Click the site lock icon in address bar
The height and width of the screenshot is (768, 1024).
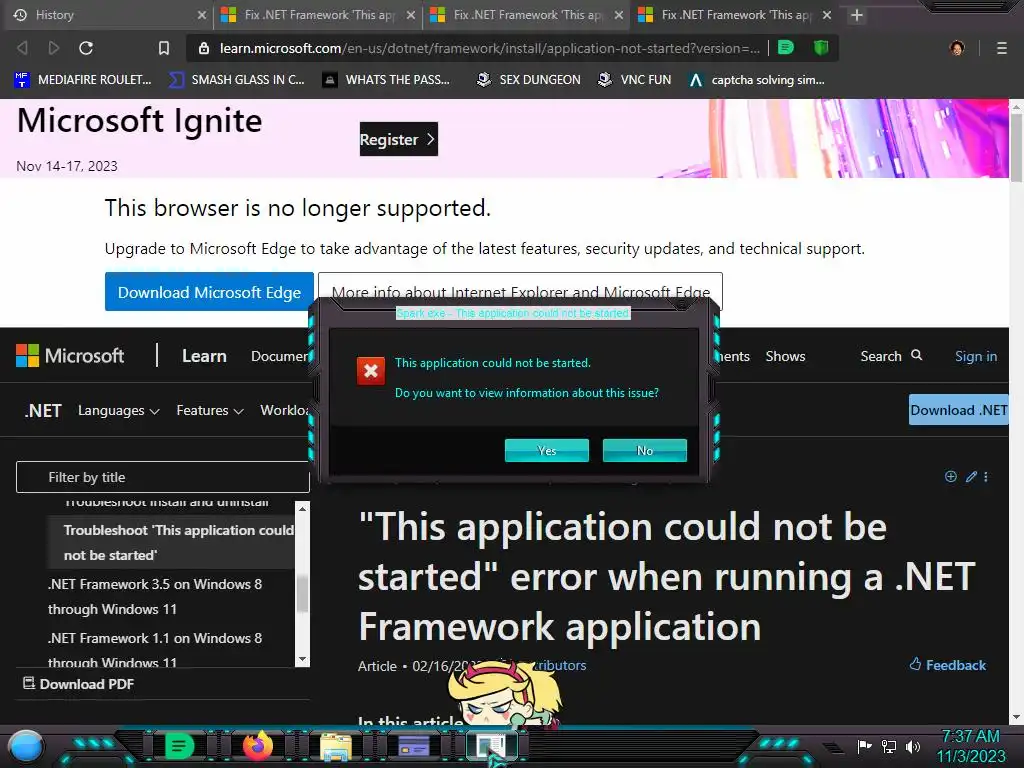point(203,48)
